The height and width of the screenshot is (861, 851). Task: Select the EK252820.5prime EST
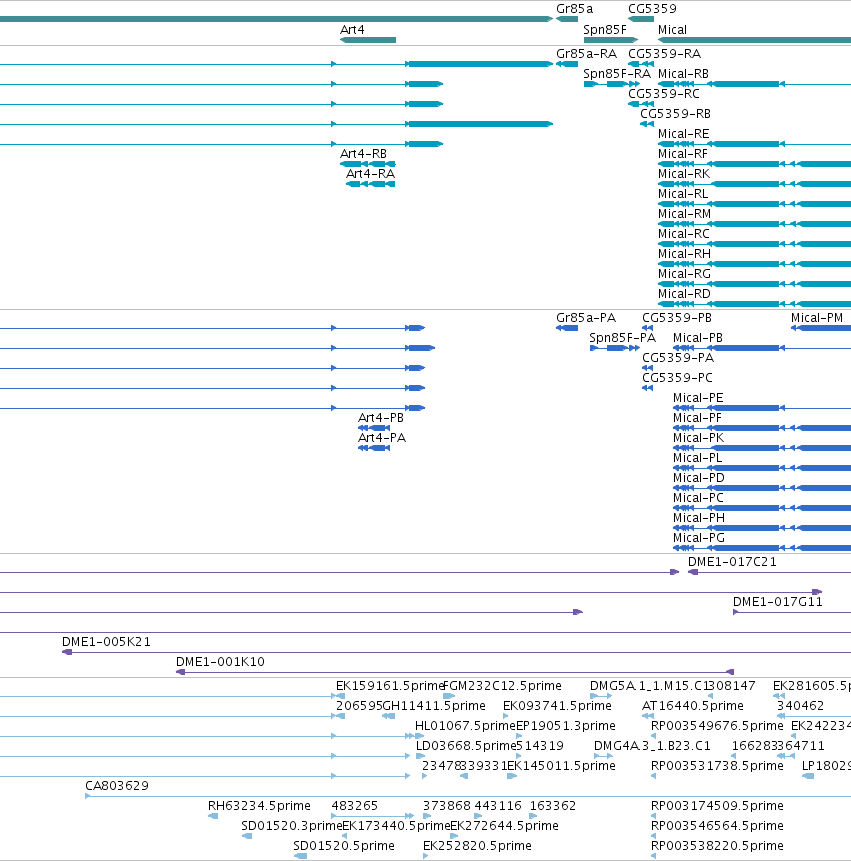tap(426, 856)
